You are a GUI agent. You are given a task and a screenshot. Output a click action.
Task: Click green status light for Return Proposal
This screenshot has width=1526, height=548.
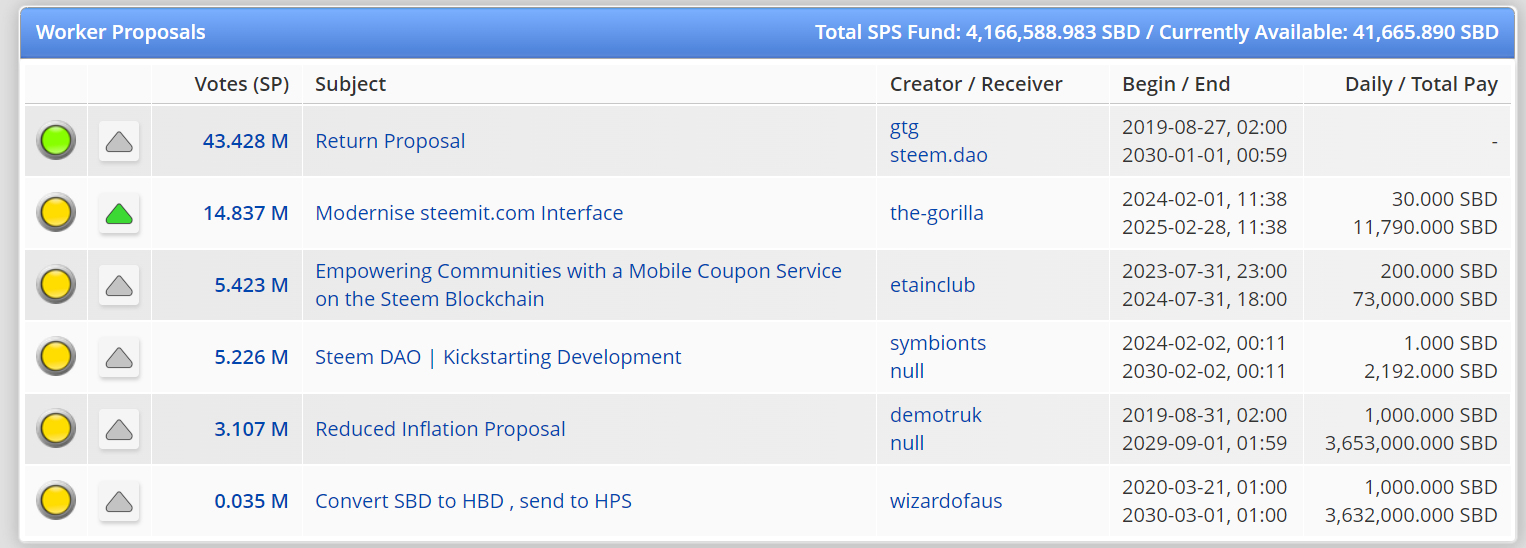(x=56, y=141)
